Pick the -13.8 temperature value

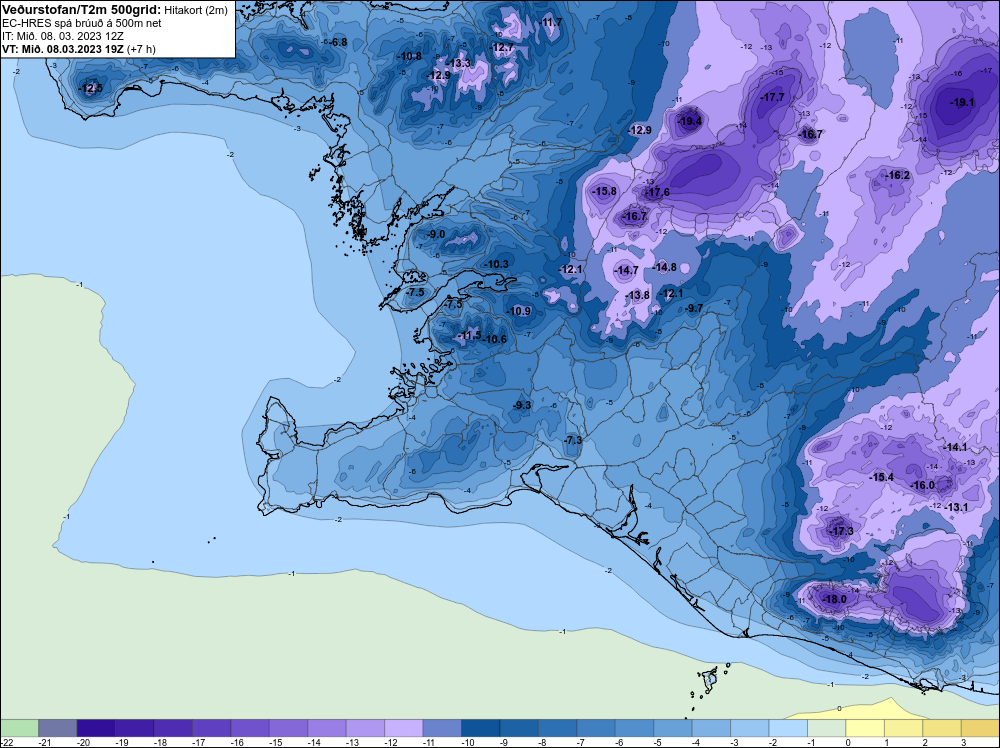coord(637,295)
